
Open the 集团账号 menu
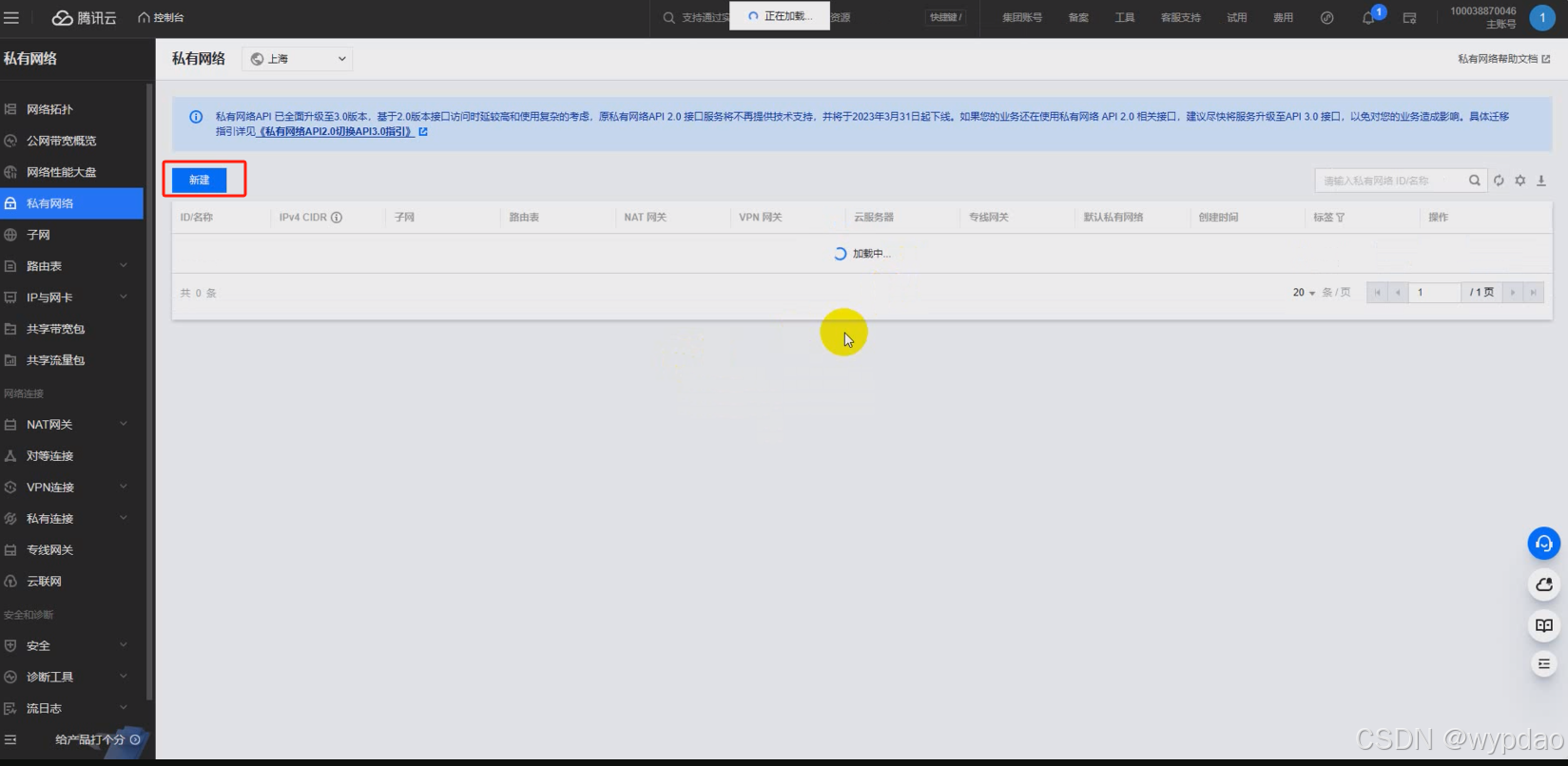[x=1022, y=17]
